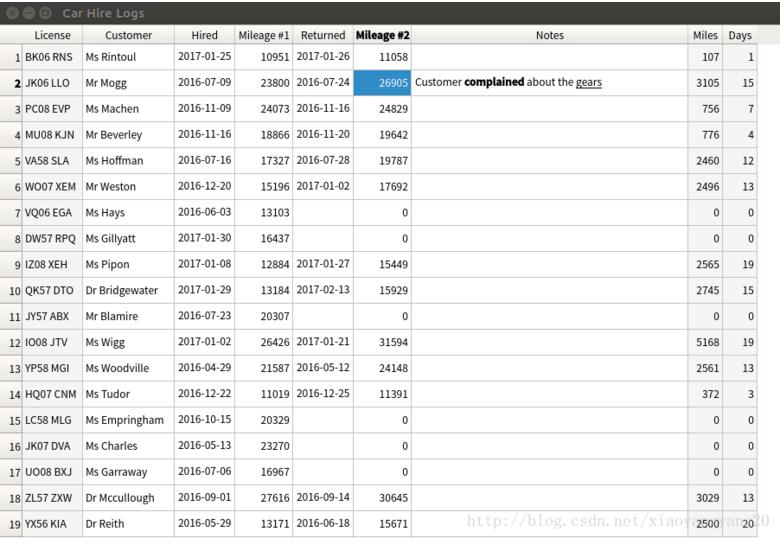
Task: Click the highlighted cell 26905
Action: point(383,83)
